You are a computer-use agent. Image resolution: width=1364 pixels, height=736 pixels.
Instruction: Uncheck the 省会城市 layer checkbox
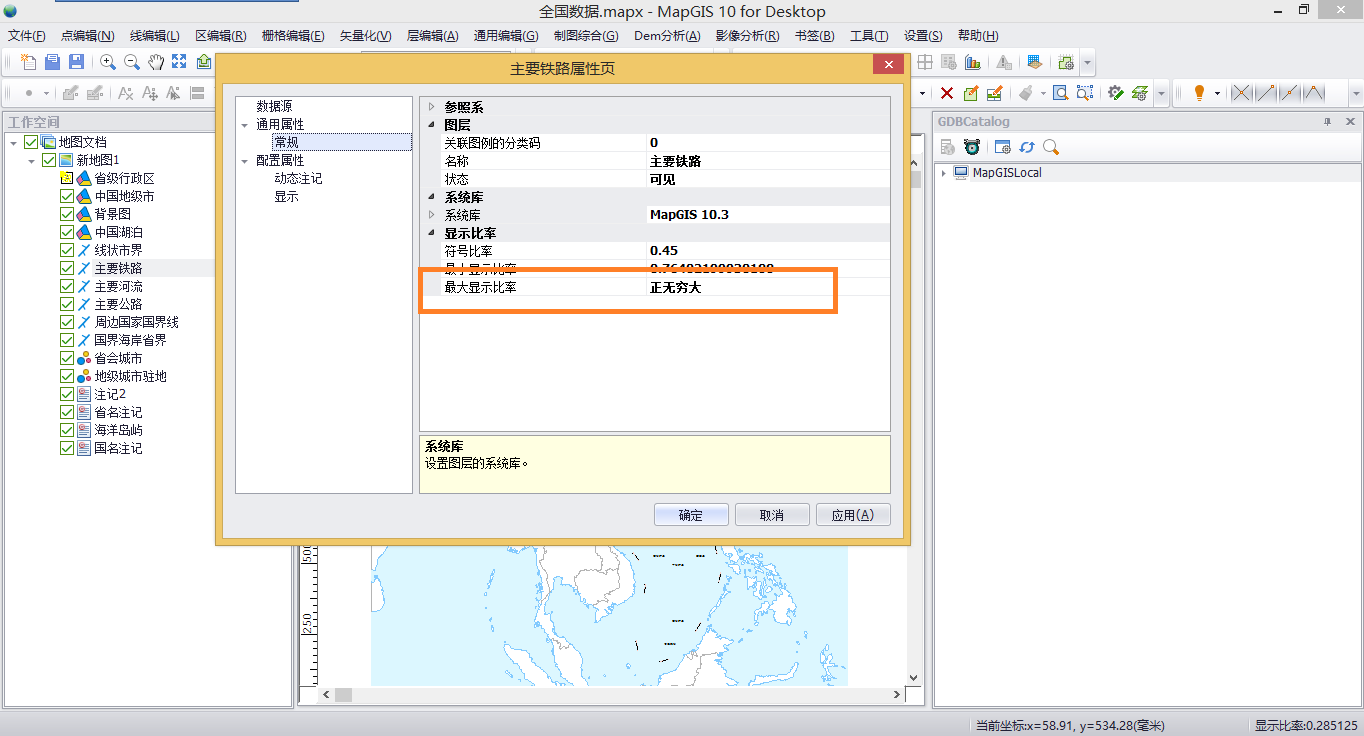65,357
